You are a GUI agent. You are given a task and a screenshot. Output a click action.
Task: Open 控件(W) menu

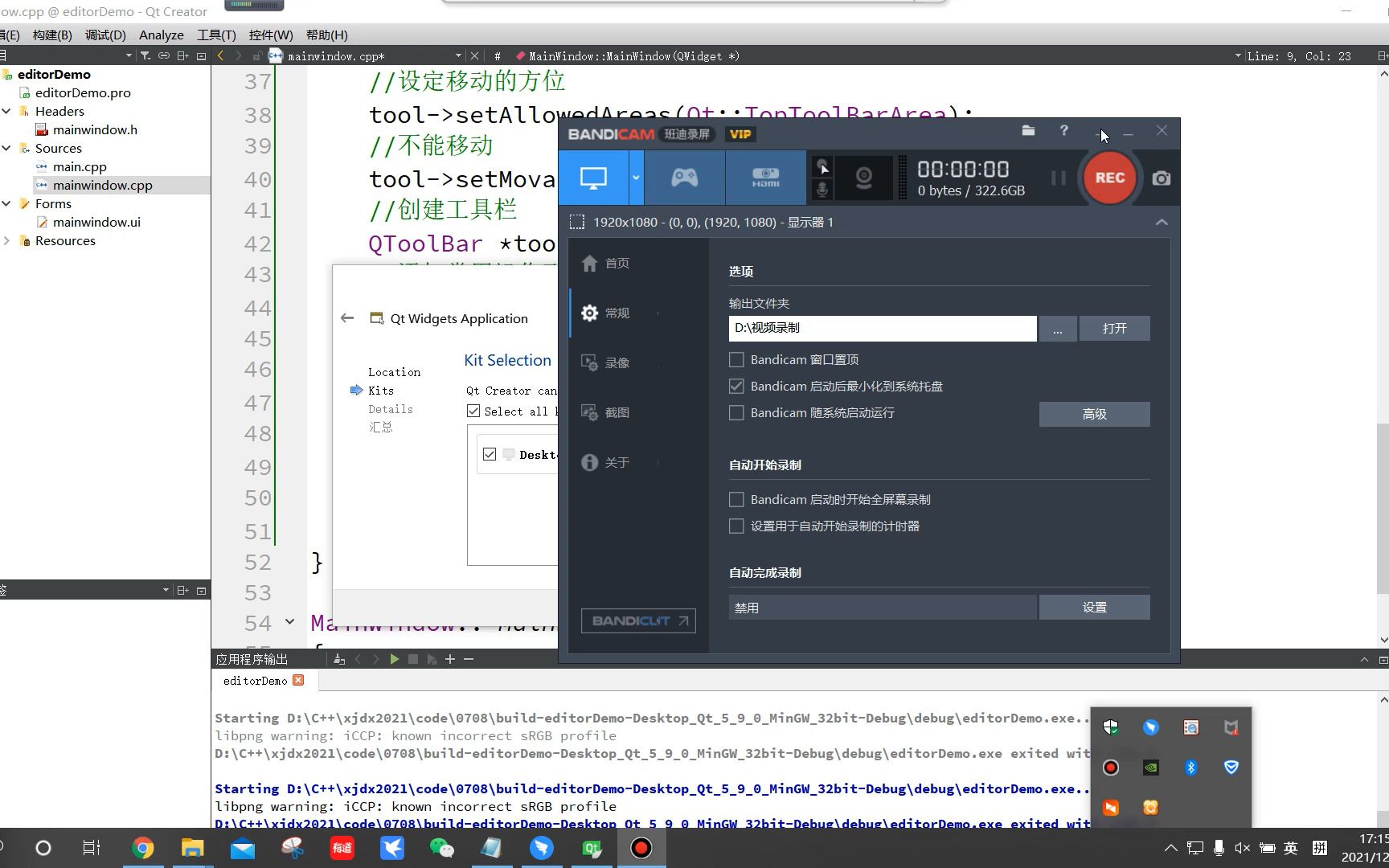(x=271, y=35)
